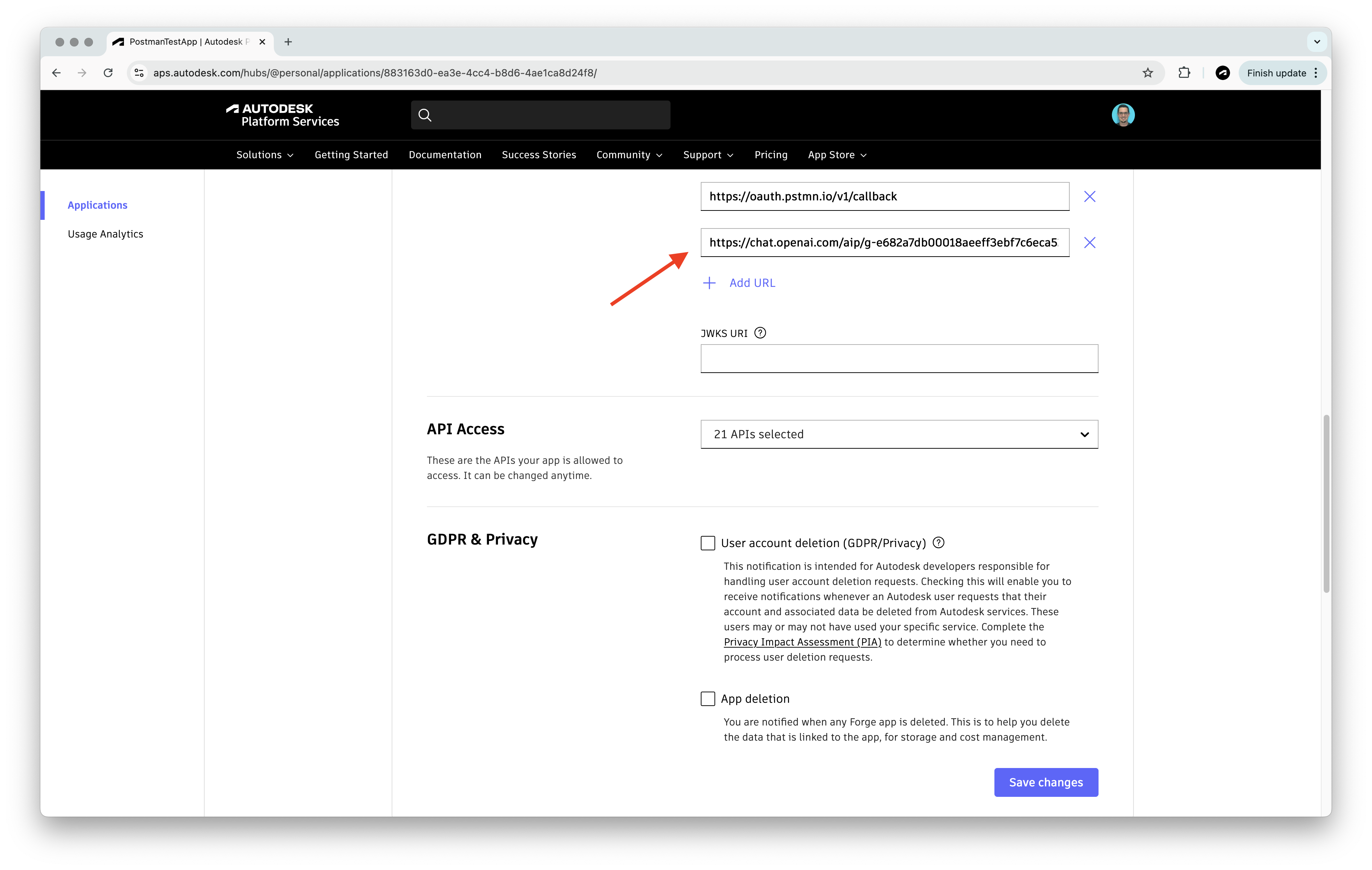Select Usage Analytics in the sidebar
This screenshot has width=1372, height=870.
coord(106,233)
